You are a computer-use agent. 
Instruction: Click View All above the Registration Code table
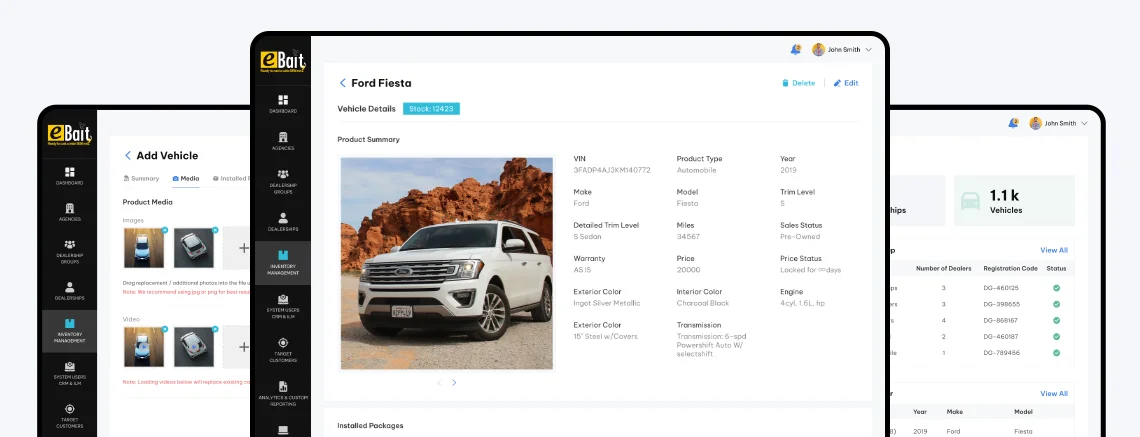[1053, 250]
